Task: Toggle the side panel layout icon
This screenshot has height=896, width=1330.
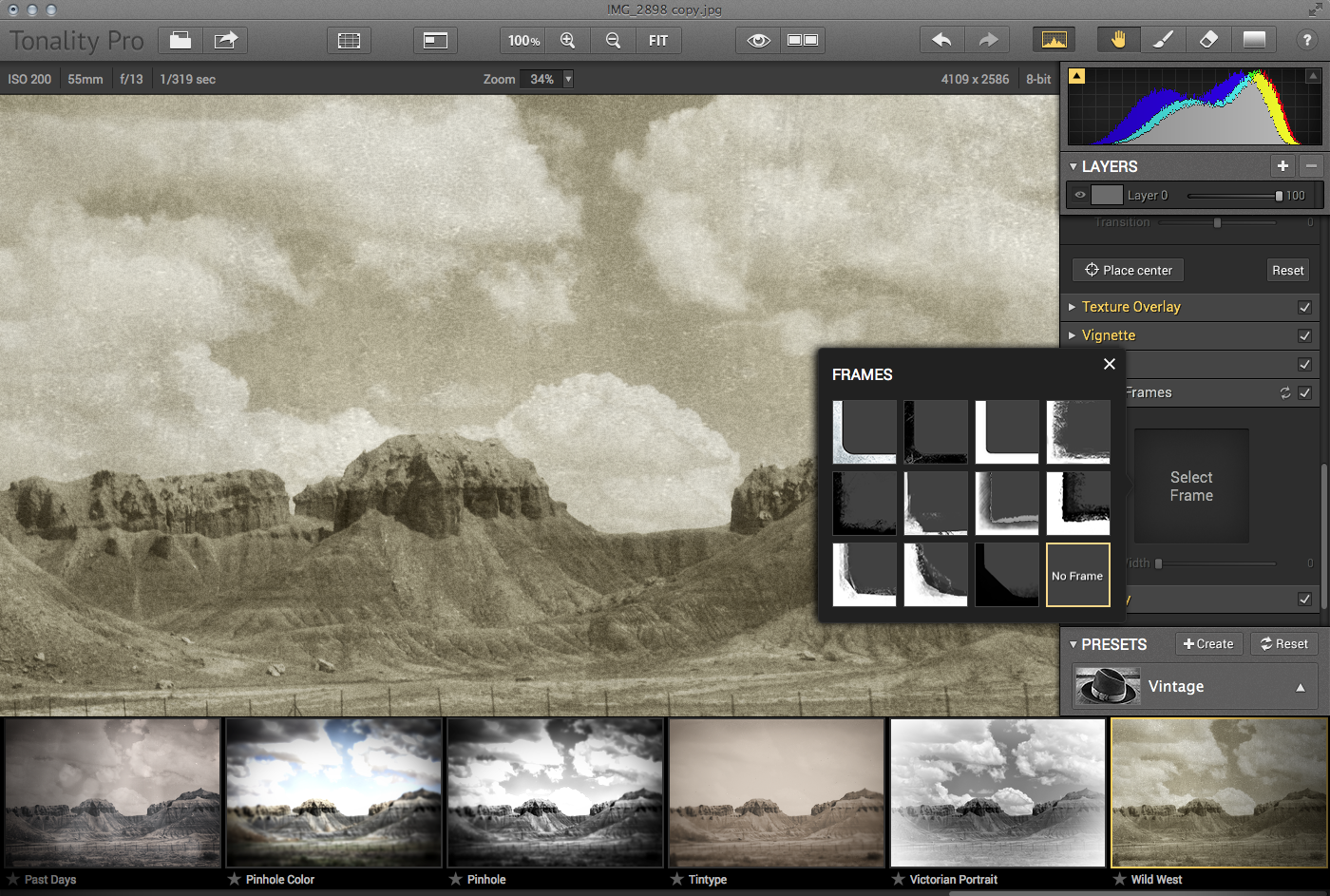Action: tap(435, 40)
